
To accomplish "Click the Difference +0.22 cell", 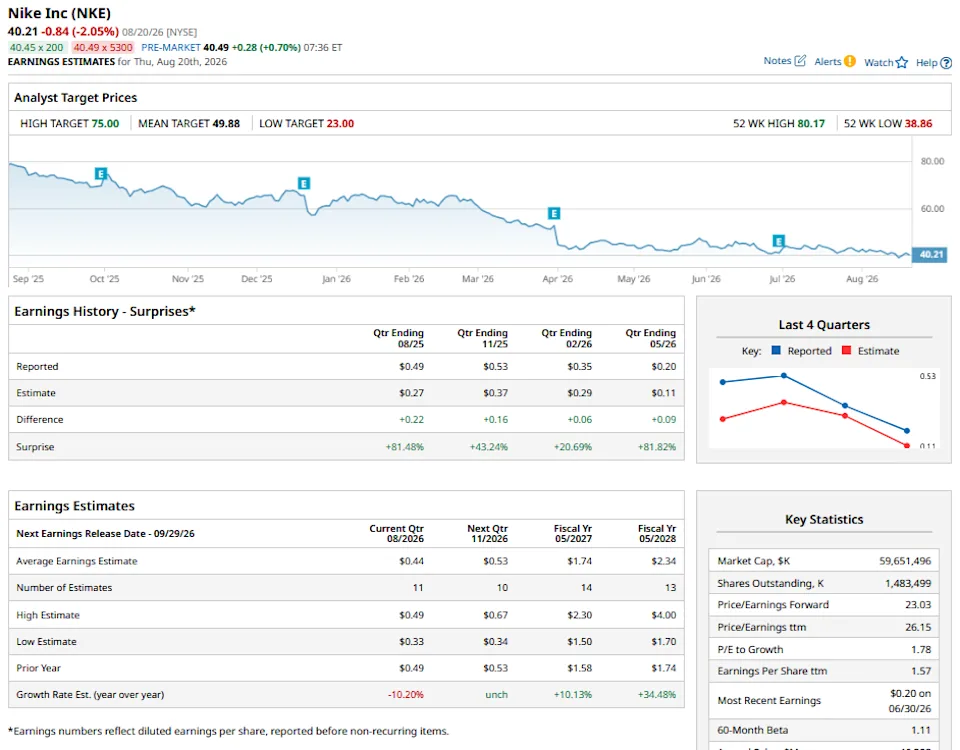I will click(411, 419).
